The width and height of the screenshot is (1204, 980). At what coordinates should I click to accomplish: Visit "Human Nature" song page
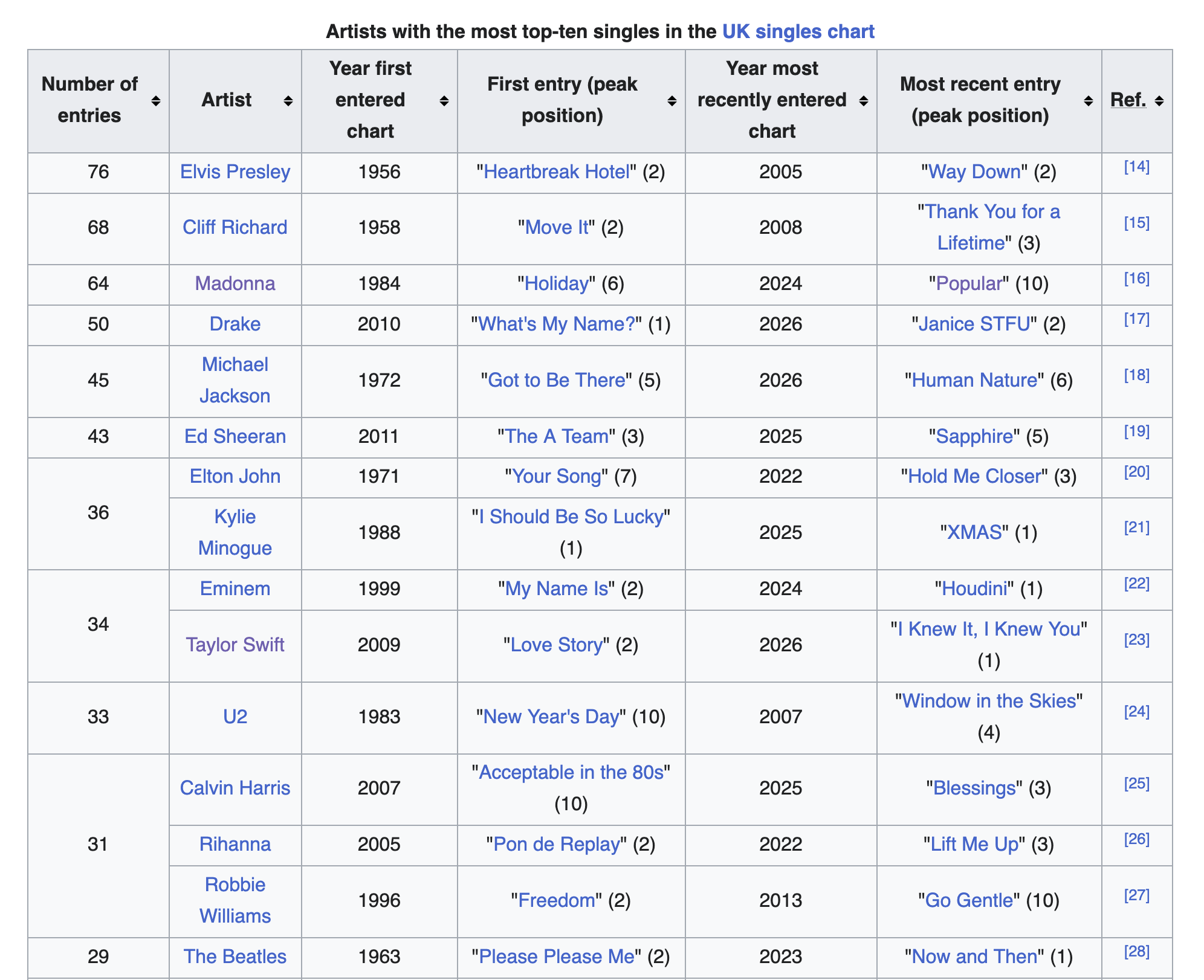pos(974,381)
